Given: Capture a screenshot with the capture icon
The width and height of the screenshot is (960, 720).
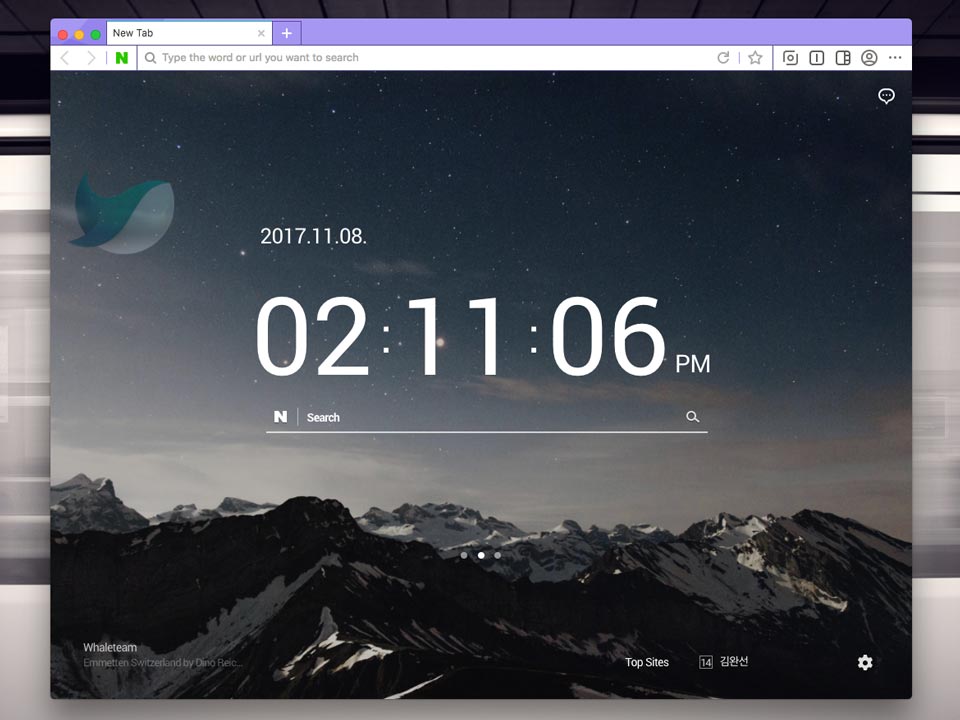Looking at the screenshot, I should click(790, 58).
